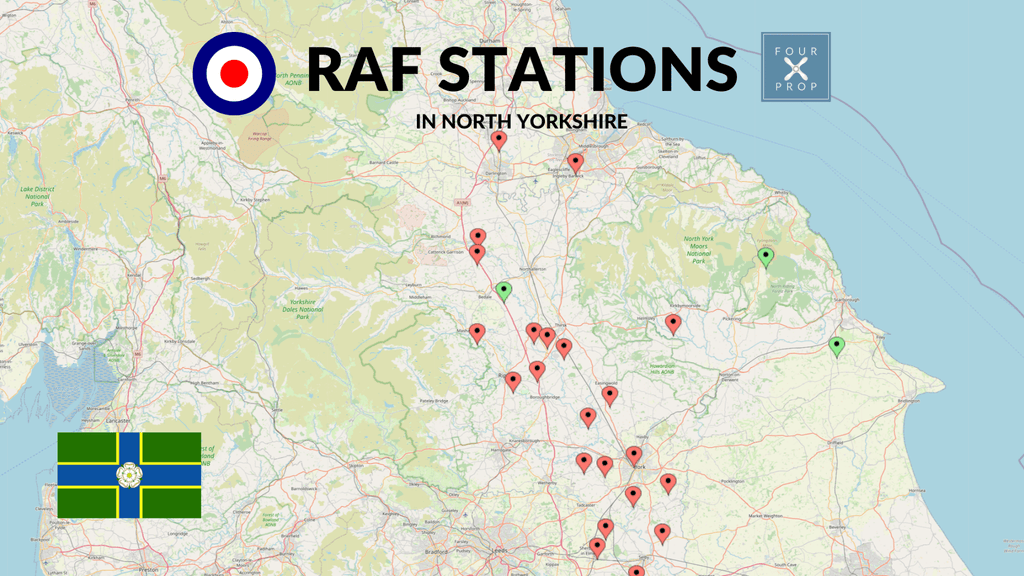Viewport: 1024px width, 576px height.
Task: Select the red pin near Middlesbrough
Action: pyautogui.click(x=577, y=160)
